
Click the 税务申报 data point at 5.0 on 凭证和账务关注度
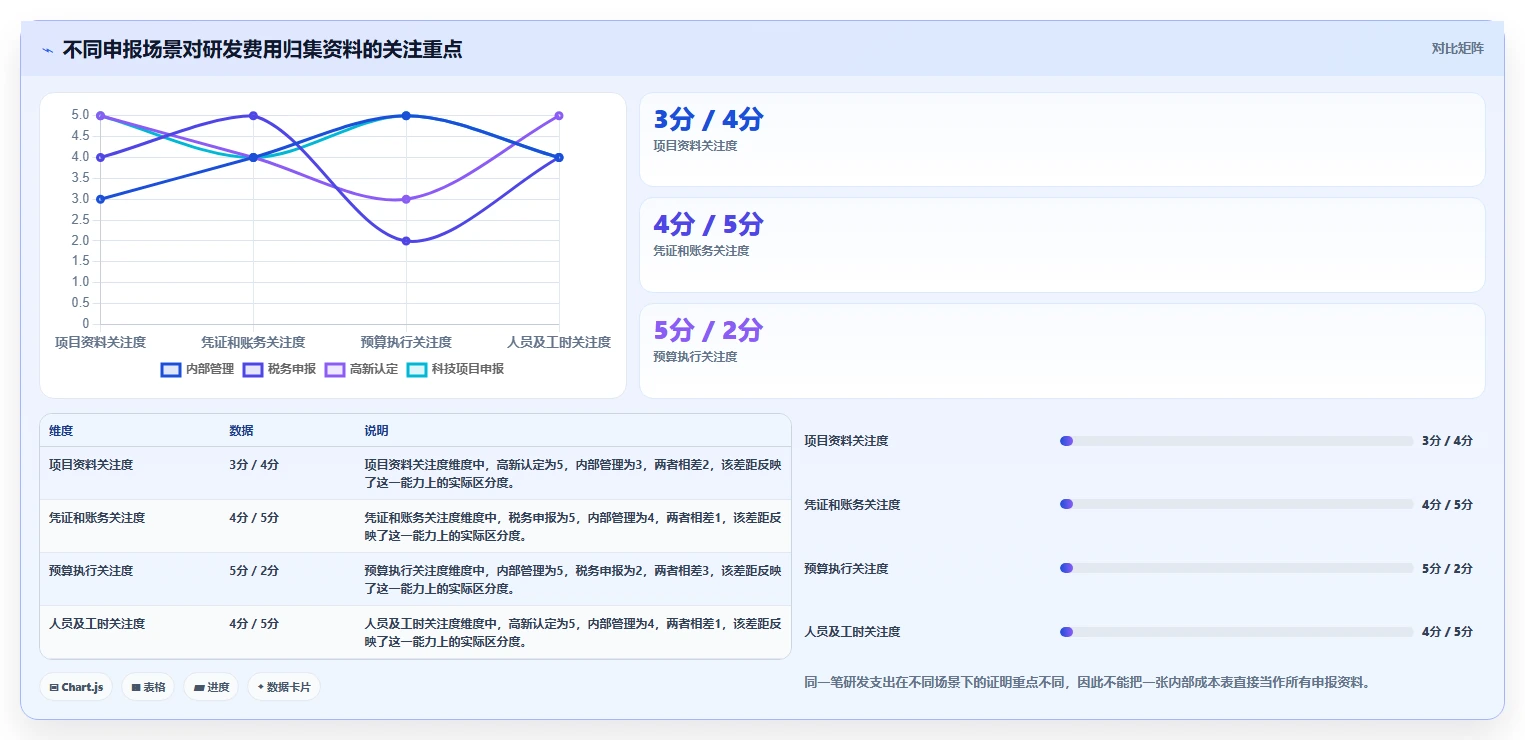253,116
